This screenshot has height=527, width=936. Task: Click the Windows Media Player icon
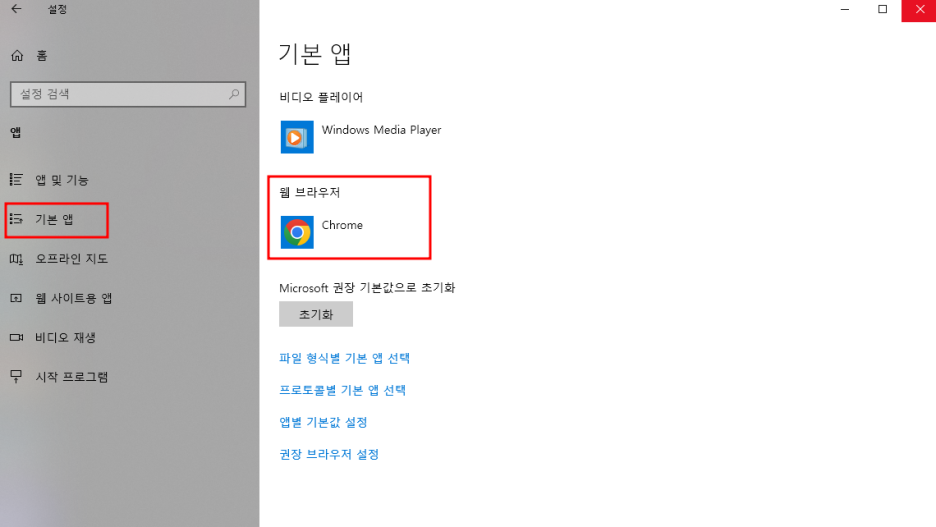click(x=297, y=137)
